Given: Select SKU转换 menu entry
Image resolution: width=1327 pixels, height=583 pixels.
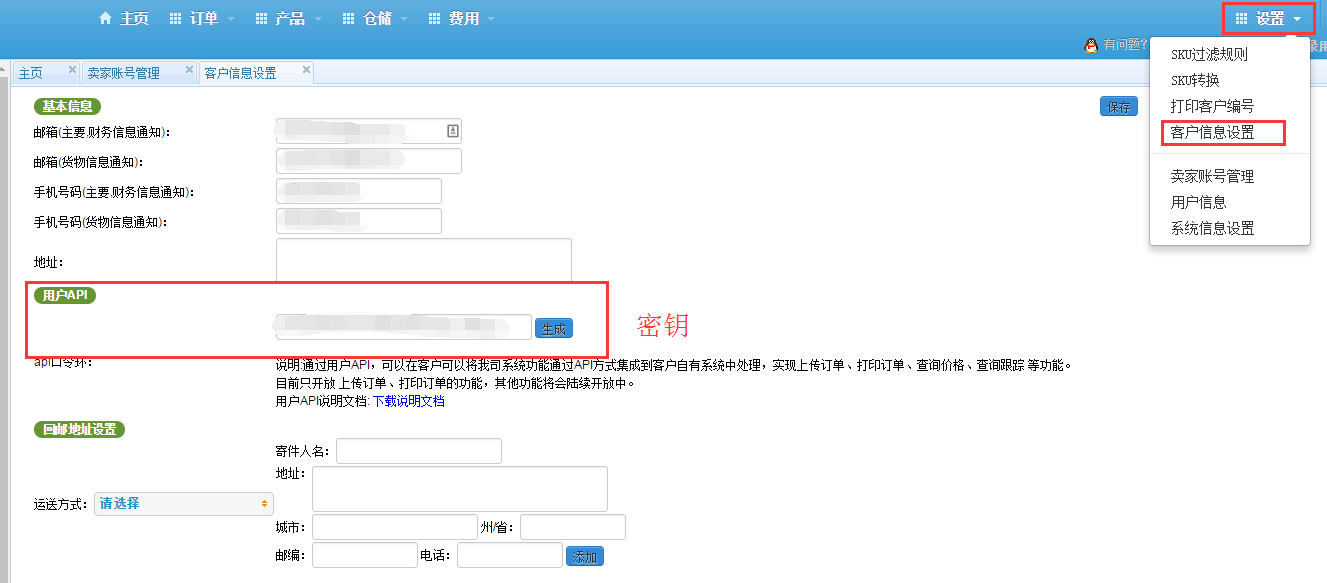Looking at the screenshot, I should pos(1195,80).
